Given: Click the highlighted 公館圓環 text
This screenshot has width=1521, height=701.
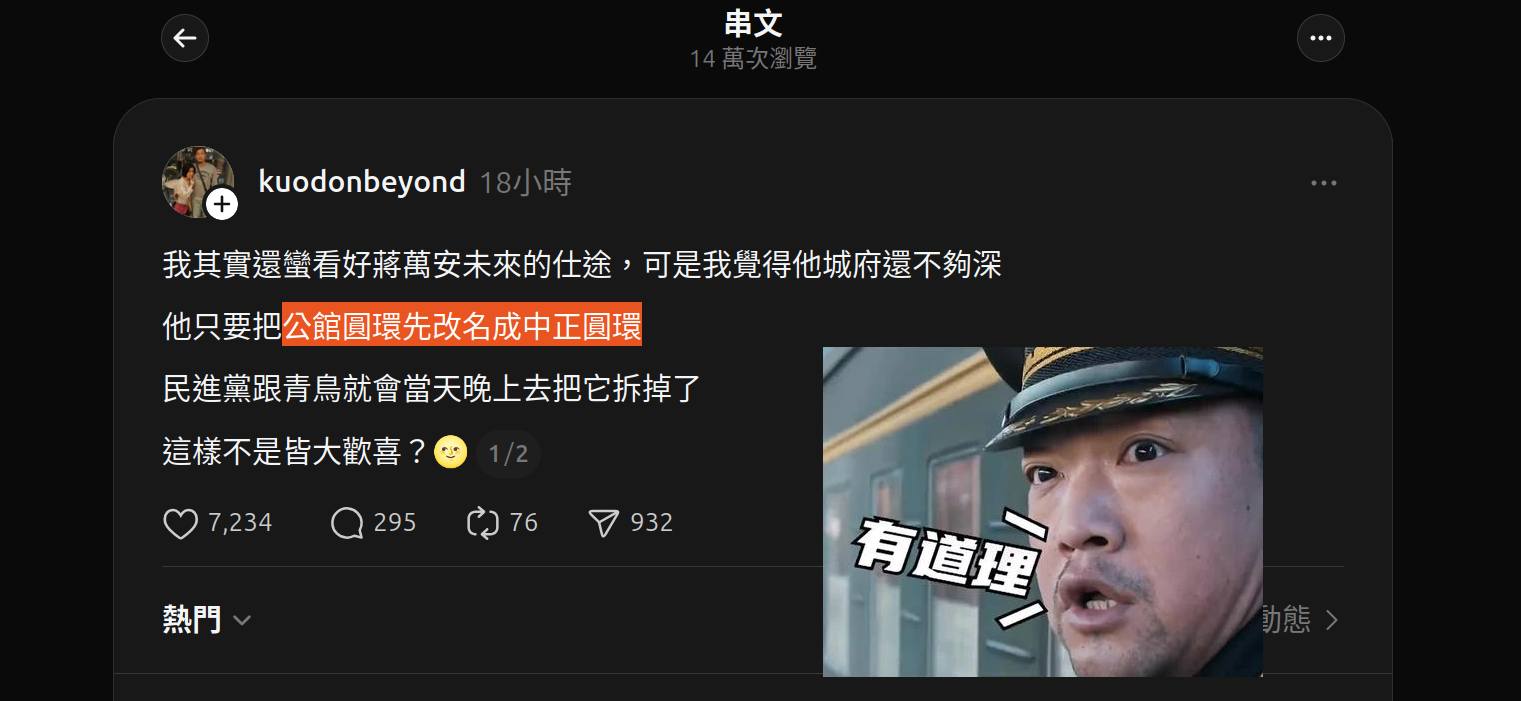Looking at the screenshot, I should tap(343, 326).
